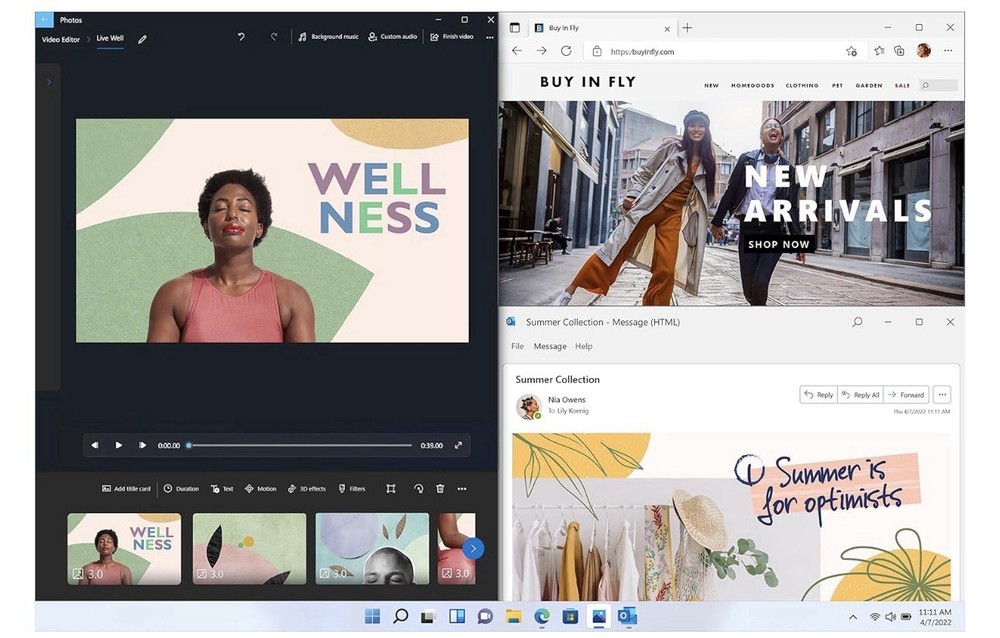1000x638 pixels.
Task: Open the Filters tool for the clip
Action: (x=351, y=489)
